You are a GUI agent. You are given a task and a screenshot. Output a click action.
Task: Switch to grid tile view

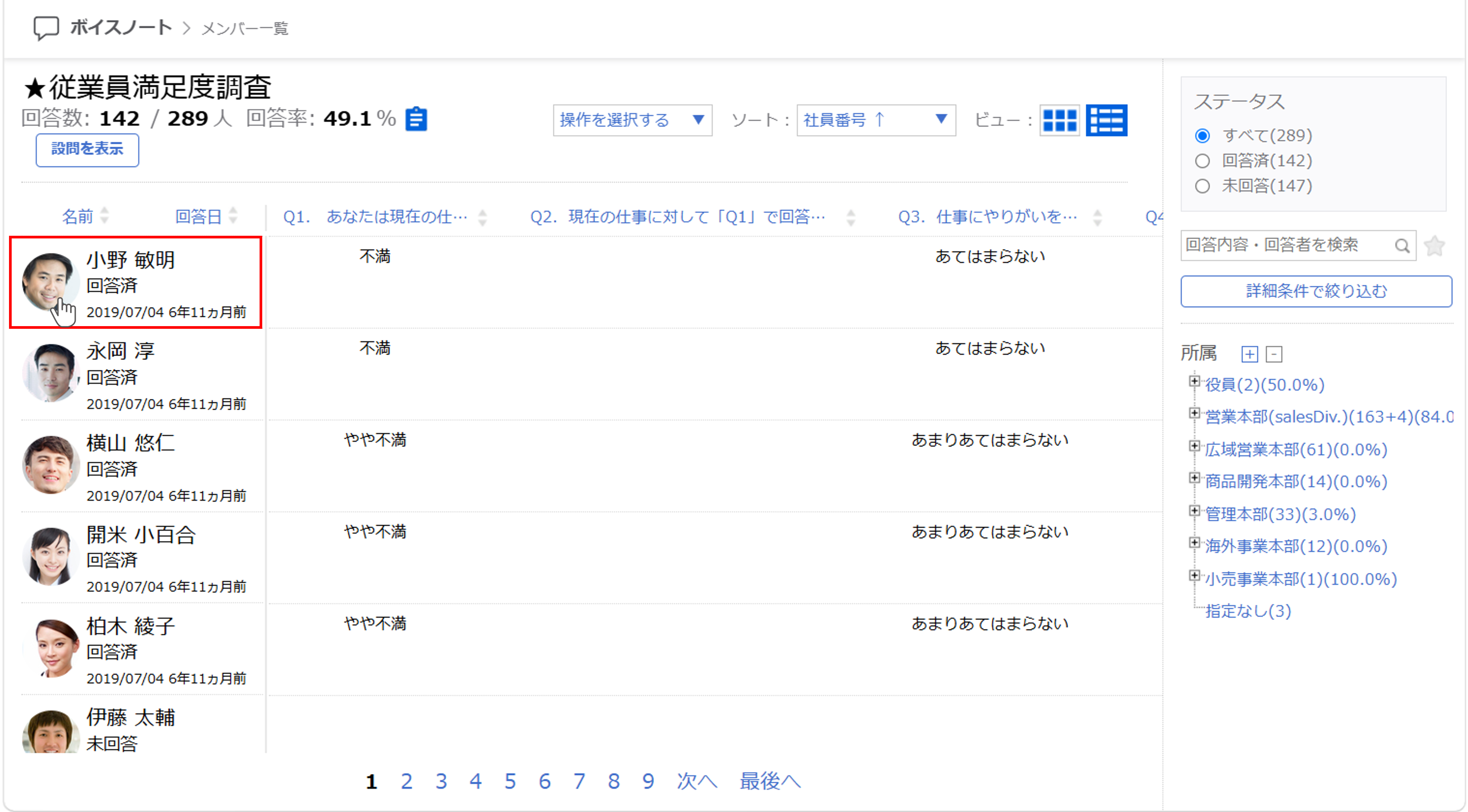[1059, 120]
